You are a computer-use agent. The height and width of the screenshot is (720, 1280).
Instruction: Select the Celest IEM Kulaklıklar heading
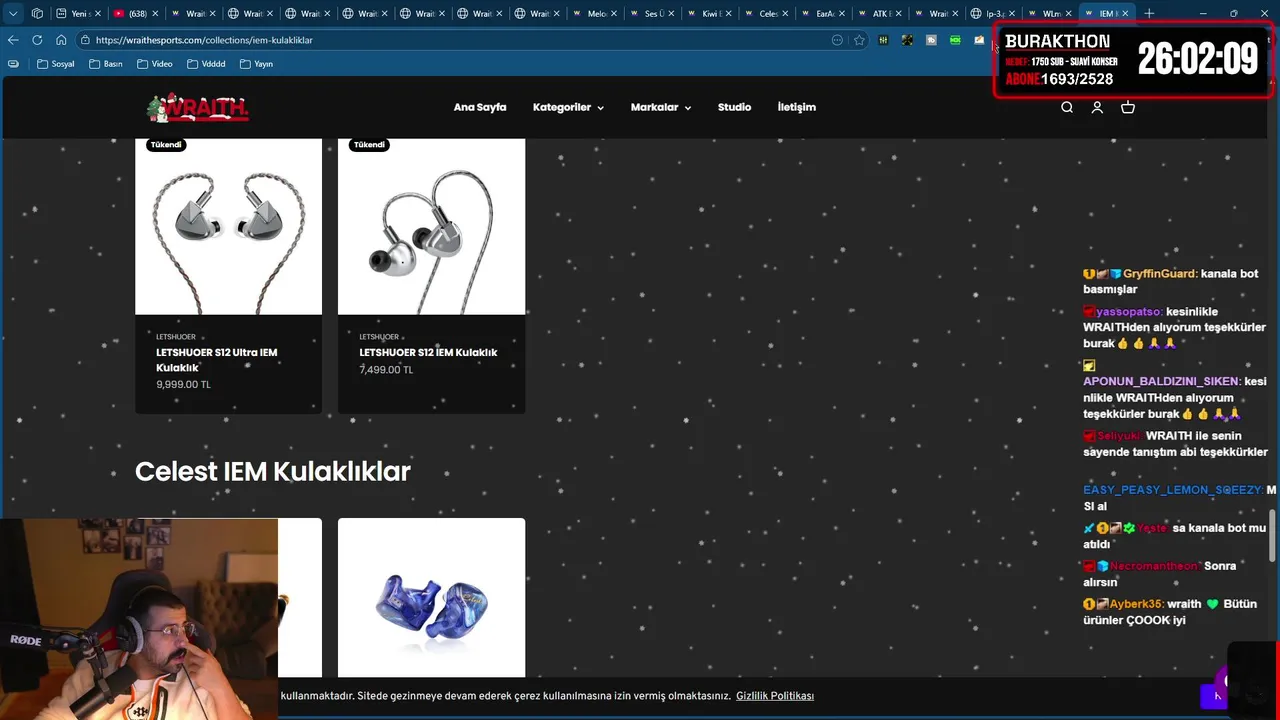click(273, 472)
